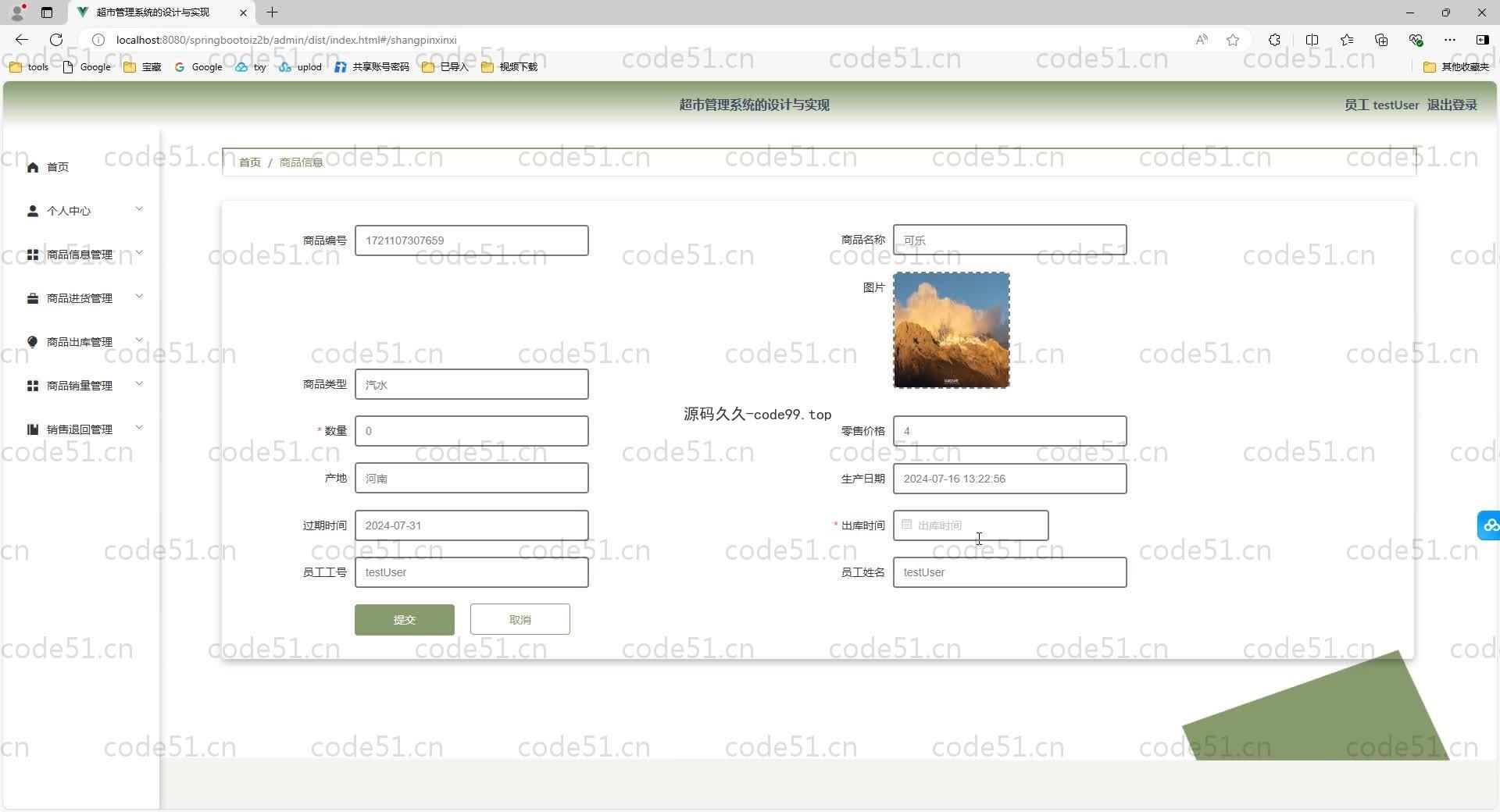Open the 商品出库管理 sidebar menu

[x=81, y=342]
